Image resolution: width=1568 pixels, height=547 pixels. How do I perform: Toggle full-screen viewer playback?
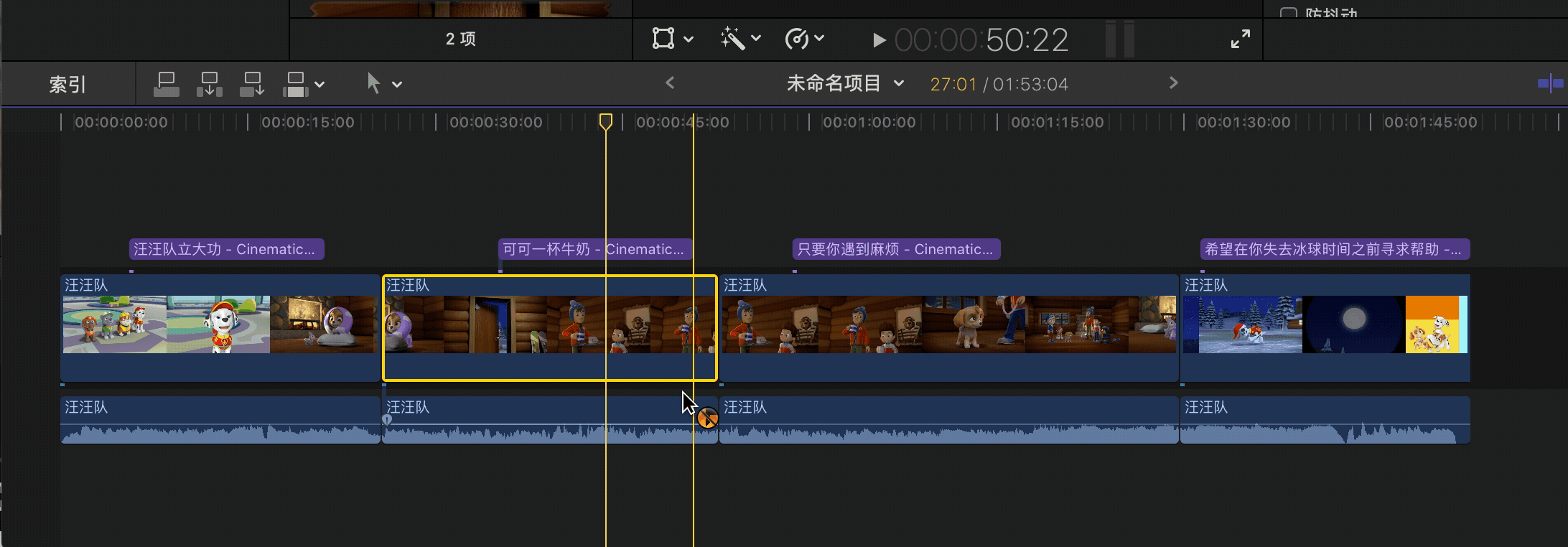[1241, 39]
